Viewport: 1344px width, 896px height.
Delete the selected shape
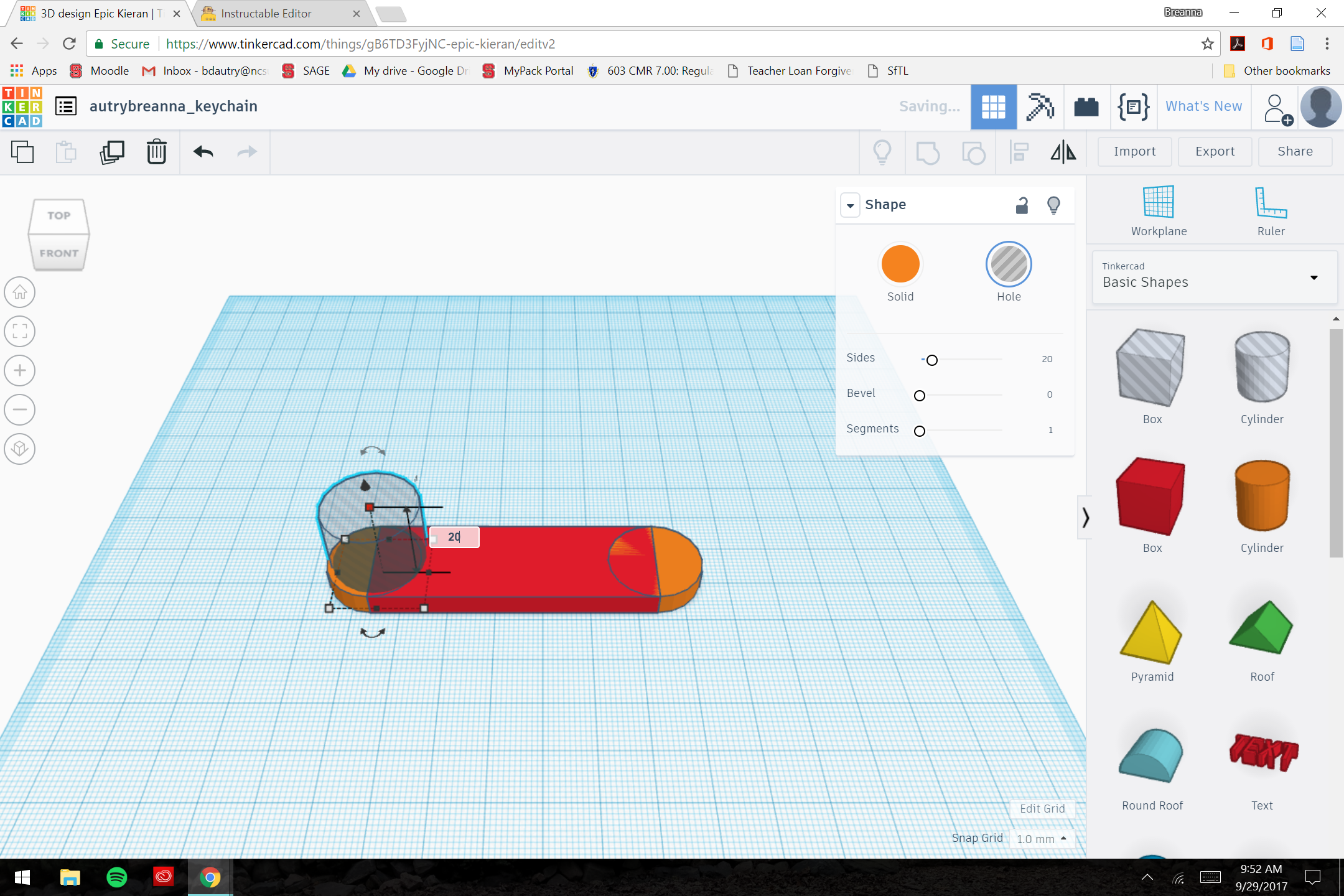[x=156, y=151]
